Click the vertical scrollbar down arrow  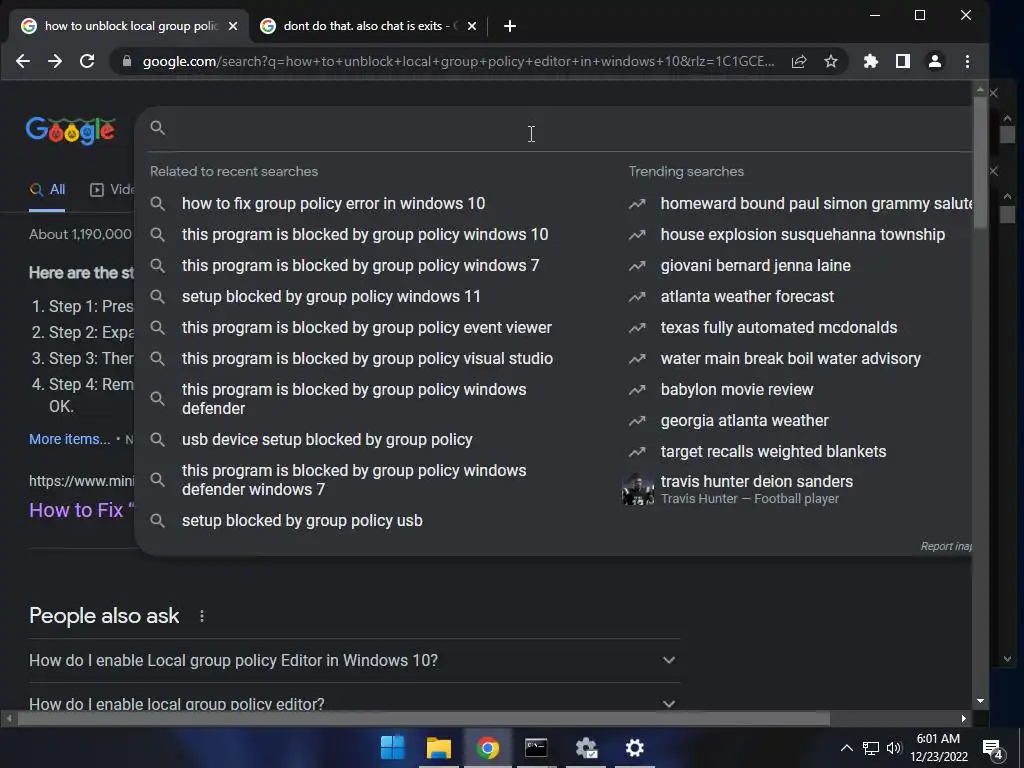tap(980, 701)
